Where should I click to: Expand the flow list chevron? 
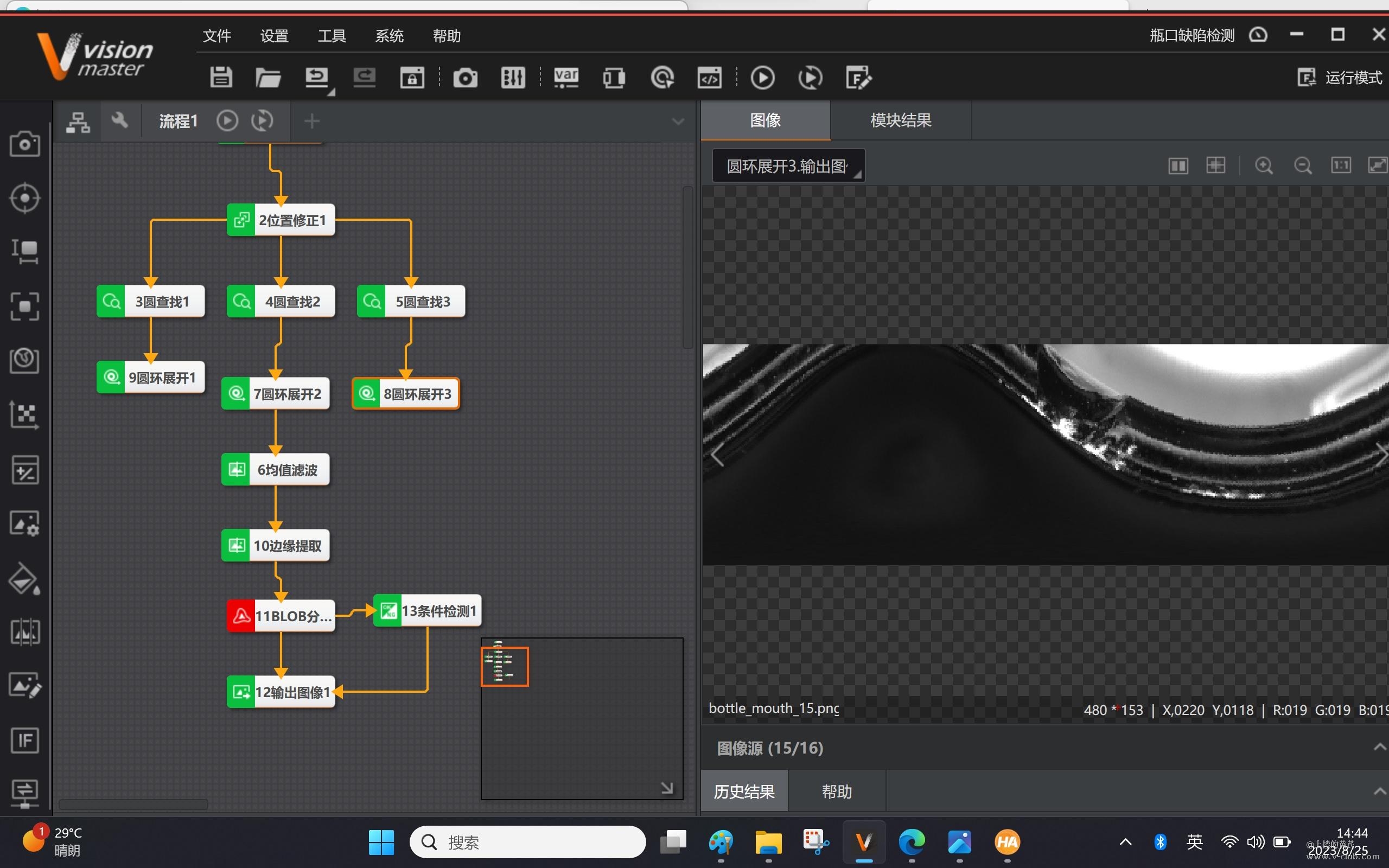pos(678,121)
